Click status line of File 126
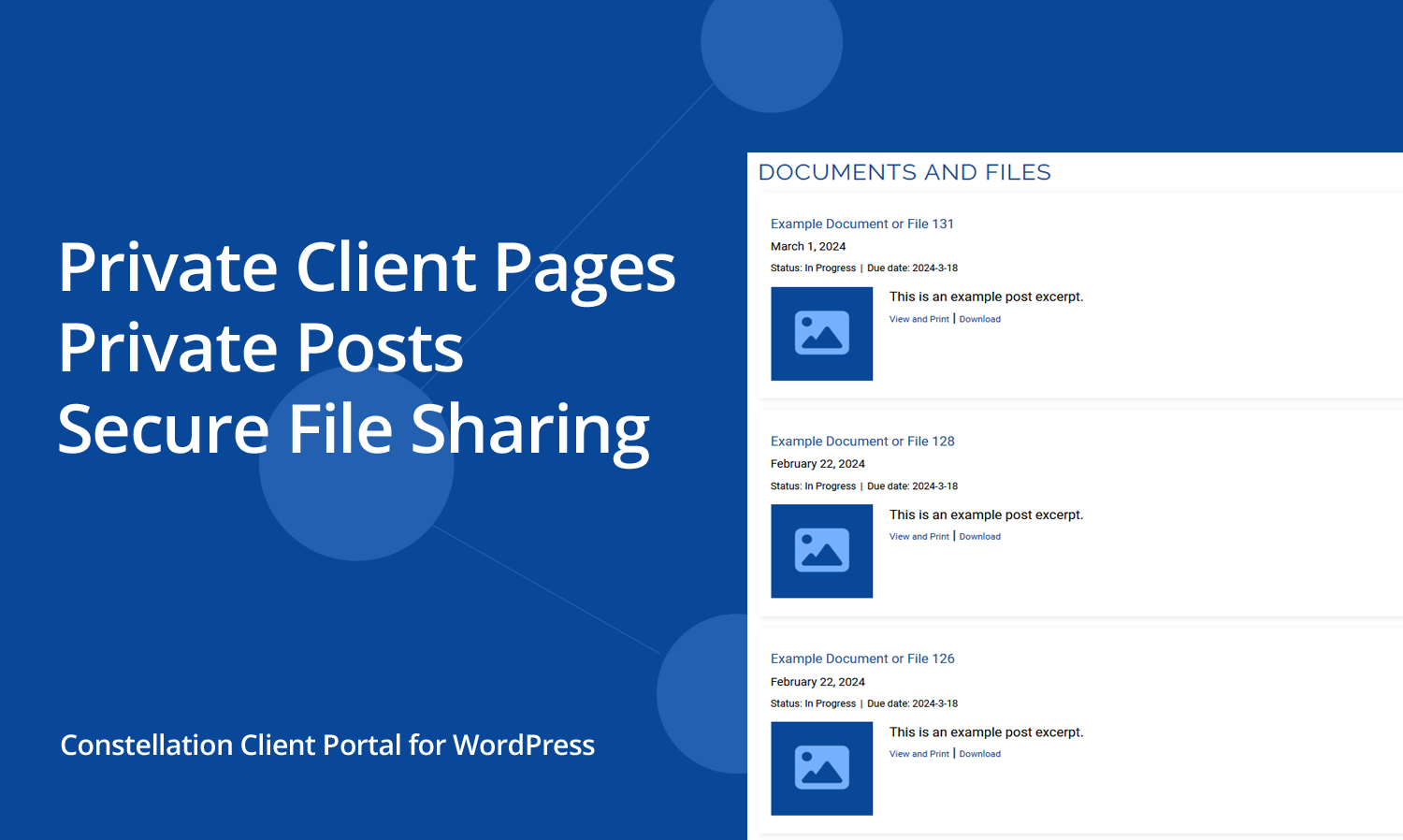Viewport: 1403px width, 840px height. coord(864,703)
